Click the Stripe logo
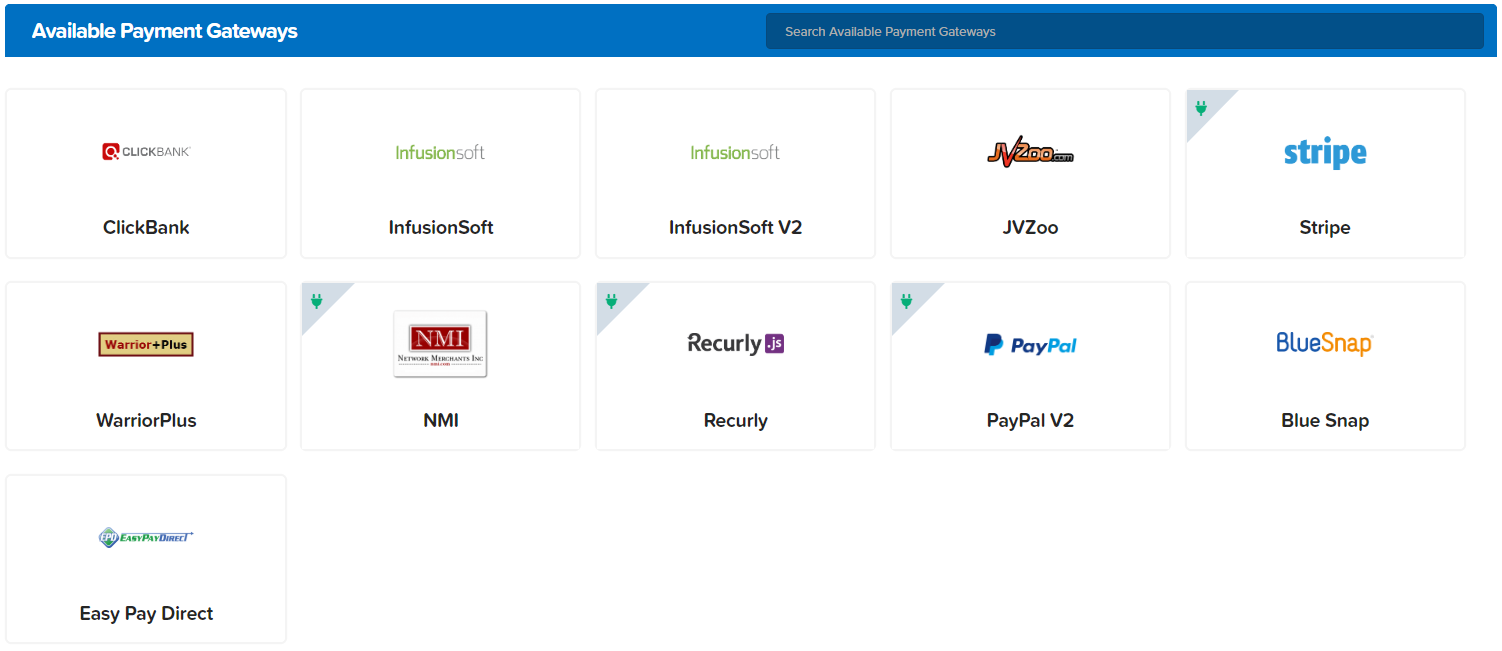This screenshot has width=1502, height=651. (x=1325, y=153)
